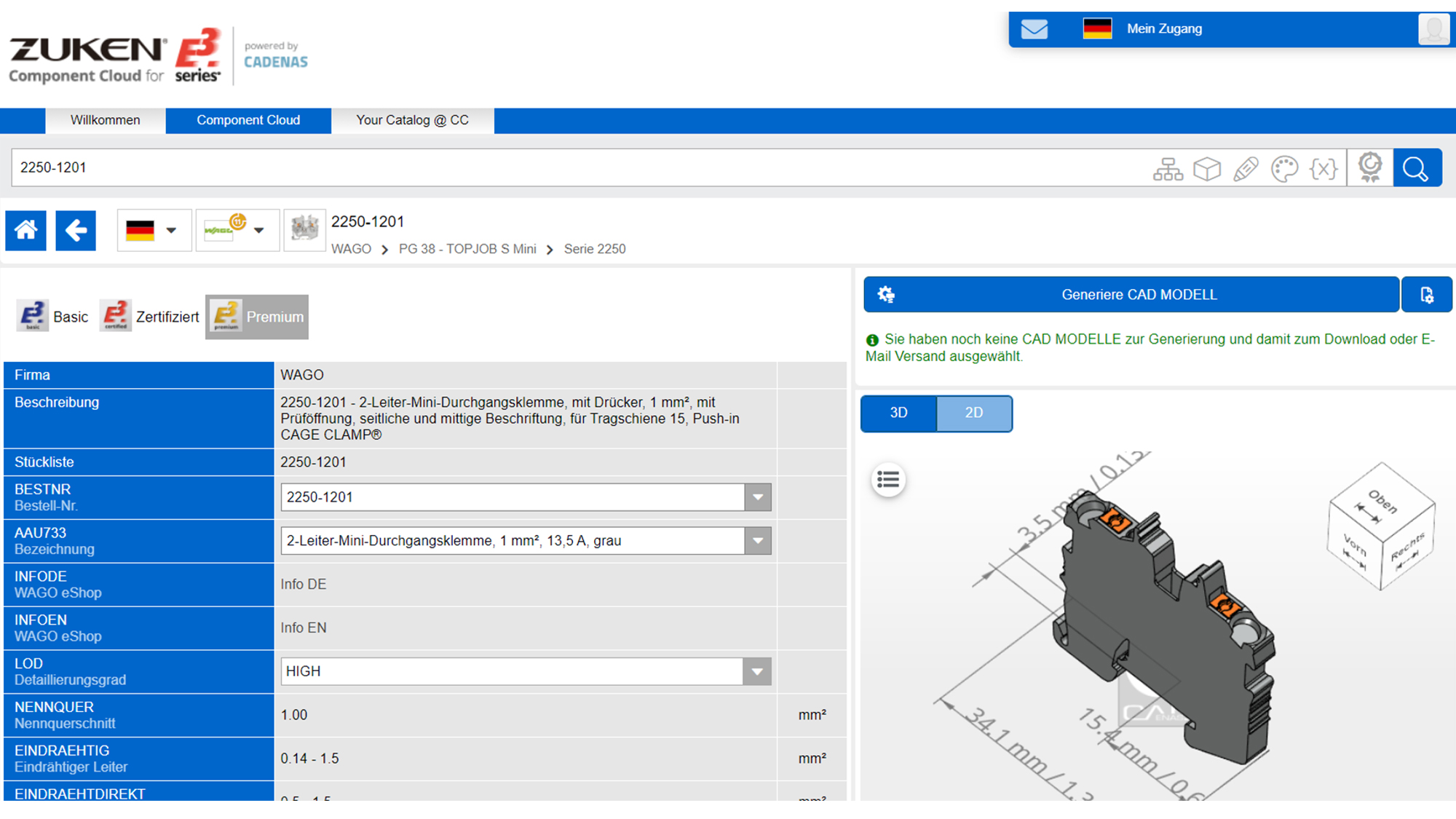This screenshot has width=1456, height=819.
Task: Select the Basic E3 level
Action: (x=52, y=317)
